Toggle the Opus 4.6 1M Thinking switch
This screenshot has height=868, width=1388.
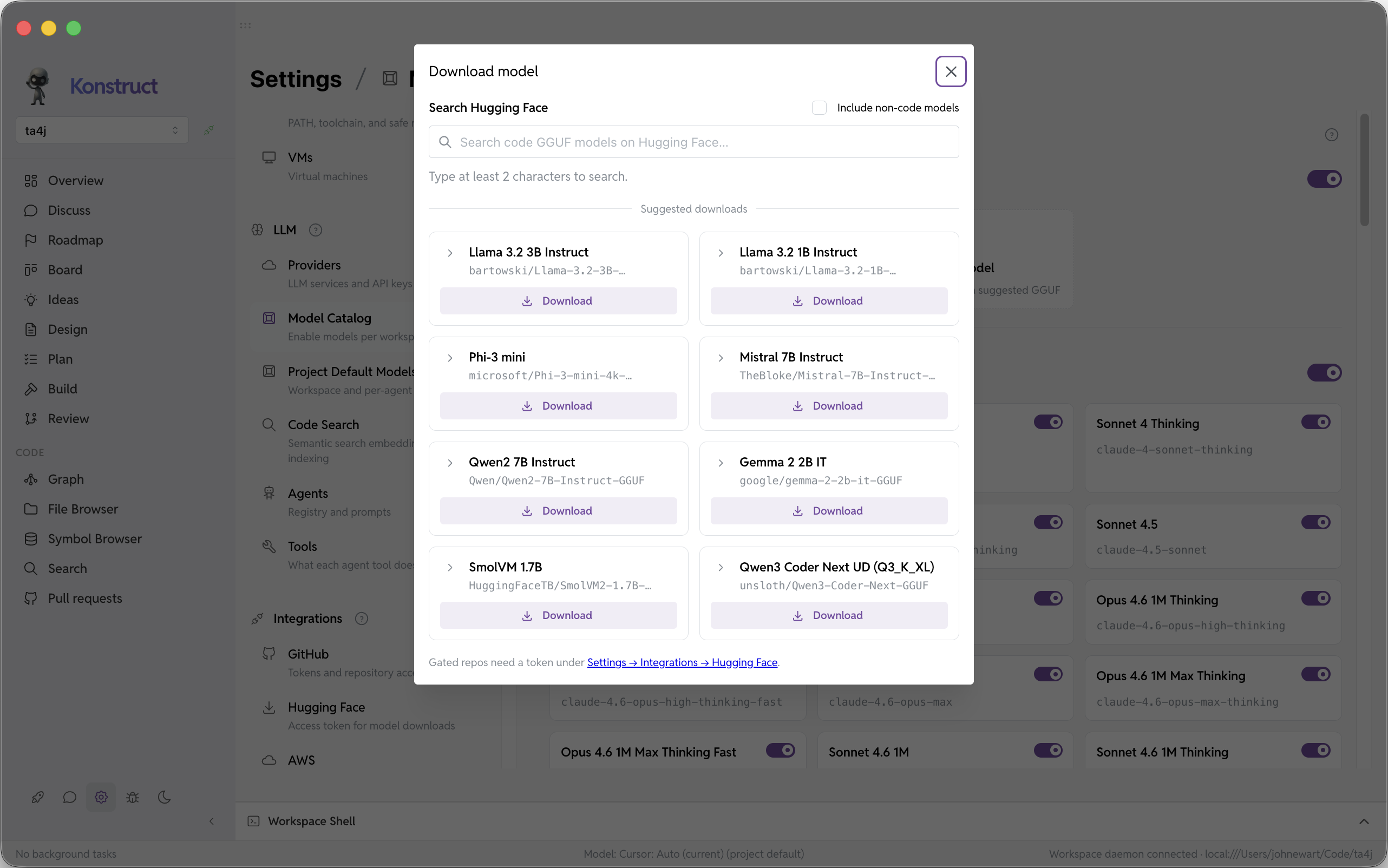point(1315,598)
